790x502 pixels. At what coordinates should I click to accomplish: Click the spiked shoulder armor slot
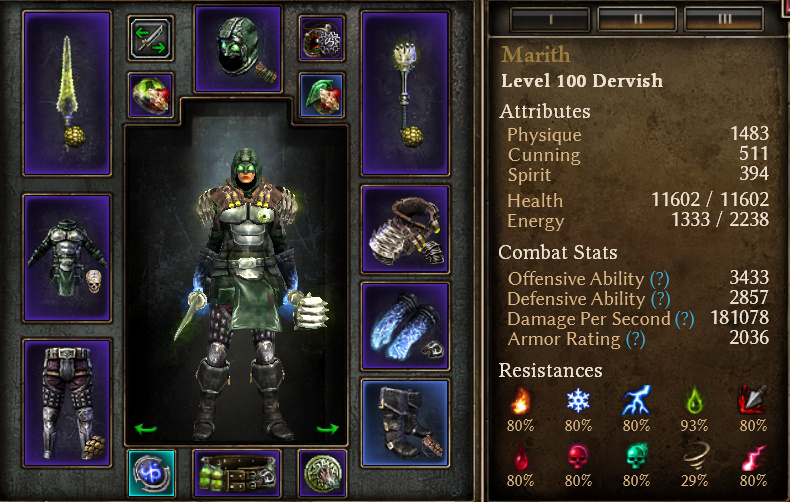coord(405,229)
